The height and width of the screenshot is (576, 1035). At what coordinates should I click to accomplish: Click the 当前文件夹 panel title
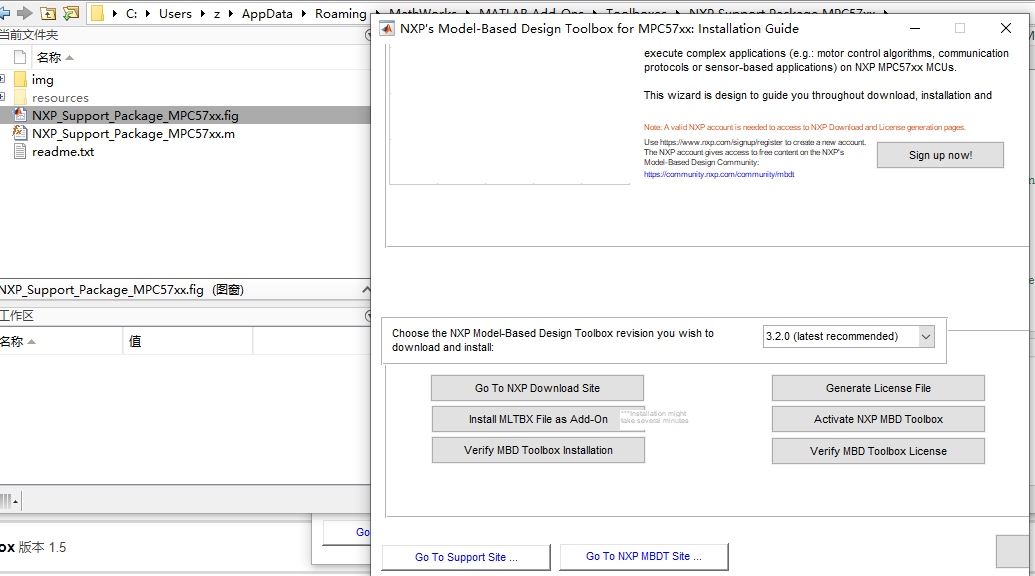click(x=28, y=35)
